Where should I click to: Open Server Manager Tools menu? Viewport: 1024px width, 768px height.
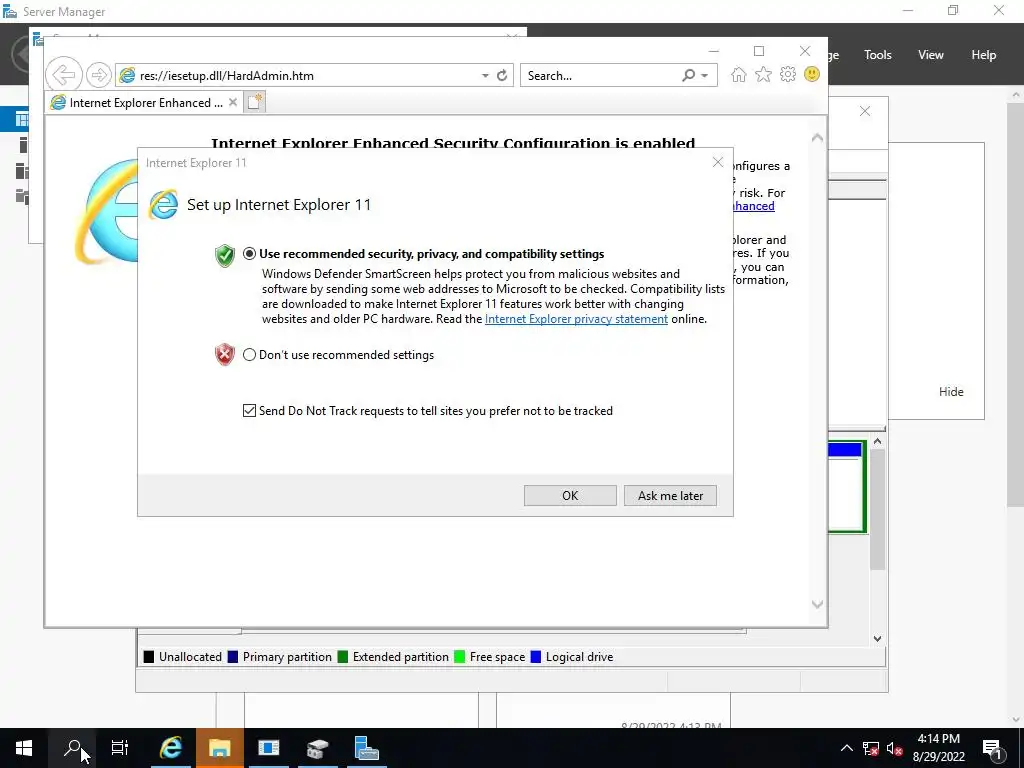pos(878,55)
